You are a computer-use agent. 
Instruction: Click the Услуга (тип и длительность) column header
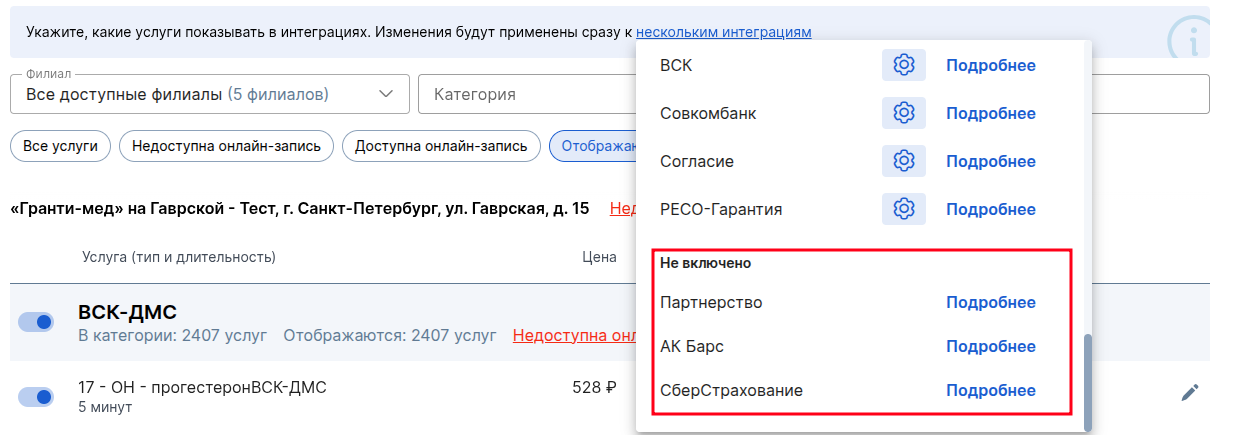[x=179, y=257]
